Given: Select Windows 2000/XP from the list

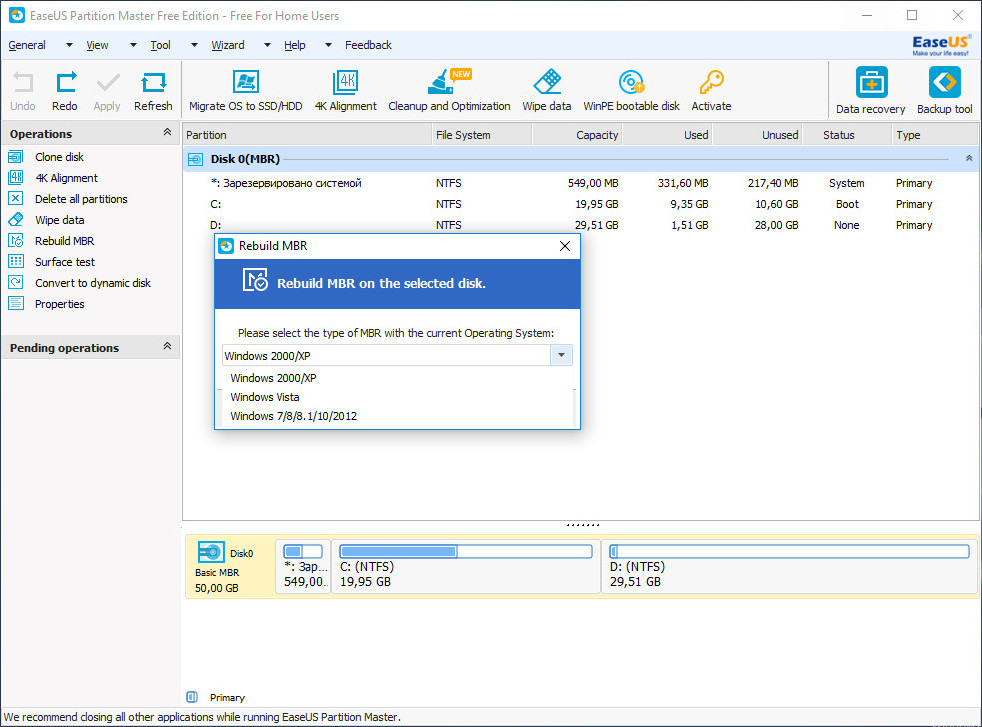Looking at the screenshot, I should click(398, 378).
